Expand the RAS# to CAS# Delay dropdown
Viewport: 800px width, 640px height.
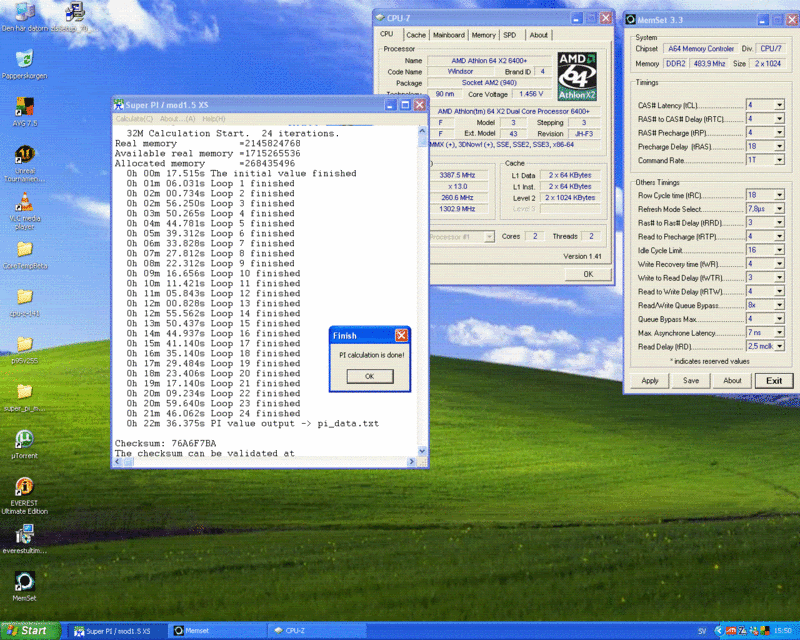pyautogui.click(x=779, y=119)
